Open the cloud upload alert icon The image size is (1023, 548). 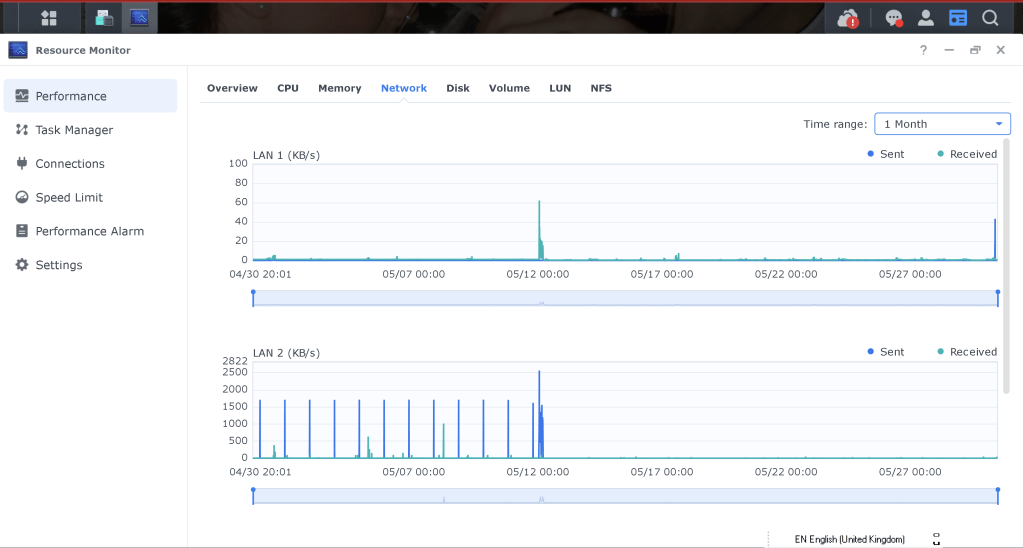coord(849,18)
